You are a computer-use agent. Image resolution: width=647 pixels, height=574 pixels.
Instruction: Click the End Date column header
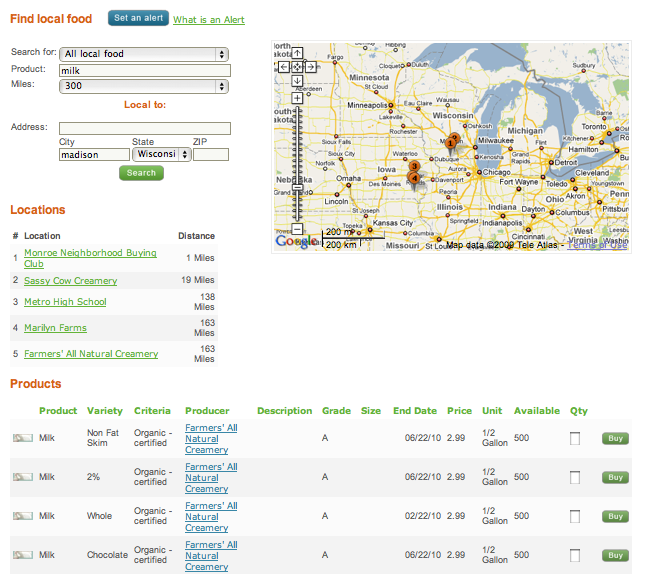(415, 411)
